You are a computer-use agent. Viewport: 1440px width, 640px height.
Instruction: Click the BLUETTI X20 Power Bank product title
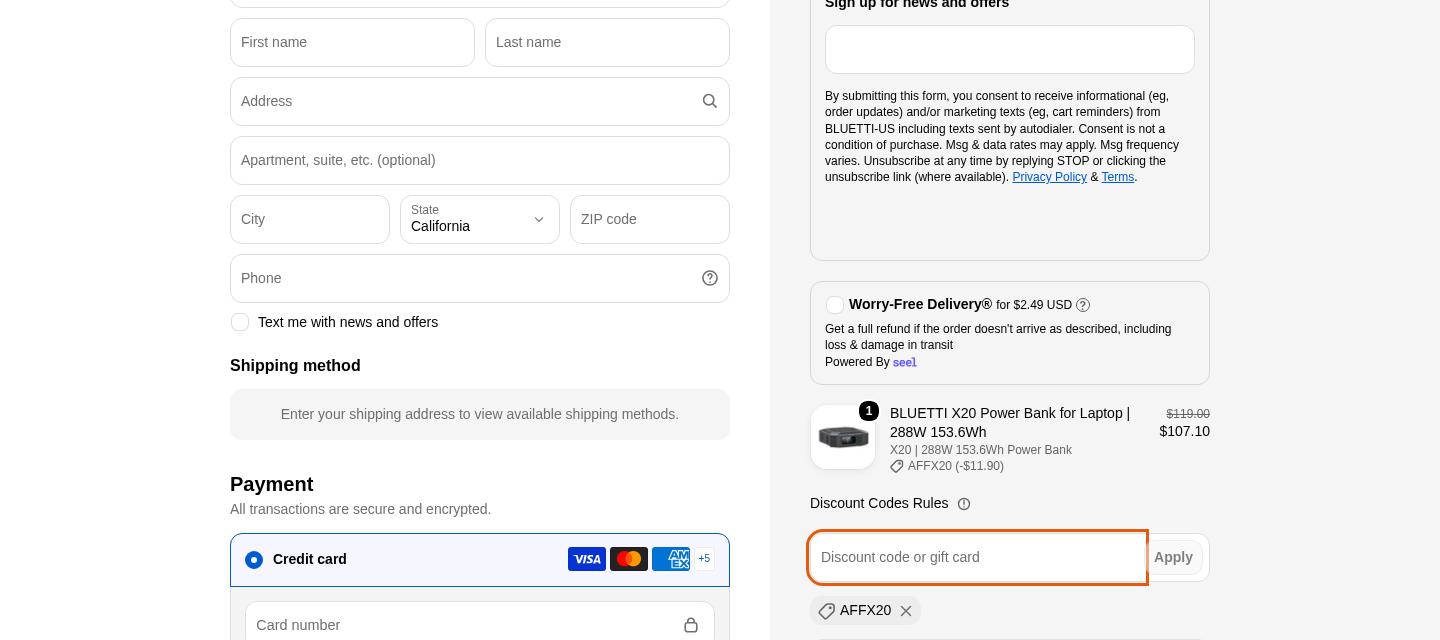pos(1010,422)
